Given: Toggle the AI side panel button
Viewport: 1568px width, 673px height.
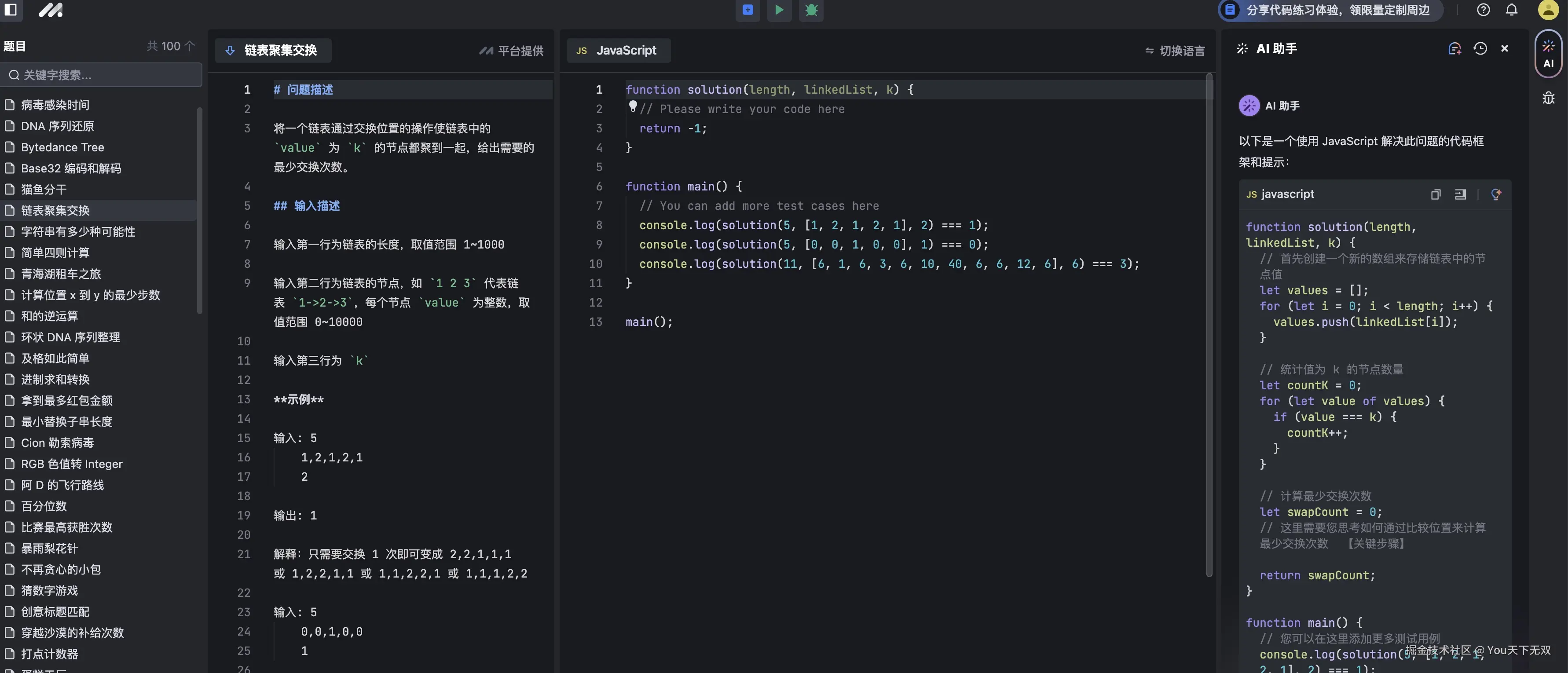Looking at the screenshot, I should point(1549,55).
